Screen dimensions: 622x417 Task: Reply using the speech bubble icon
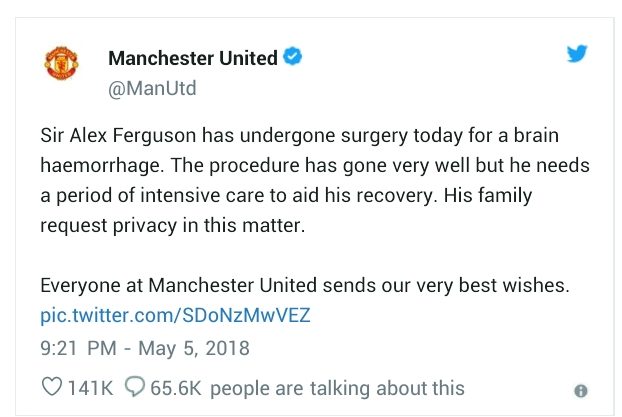point(136,388)
